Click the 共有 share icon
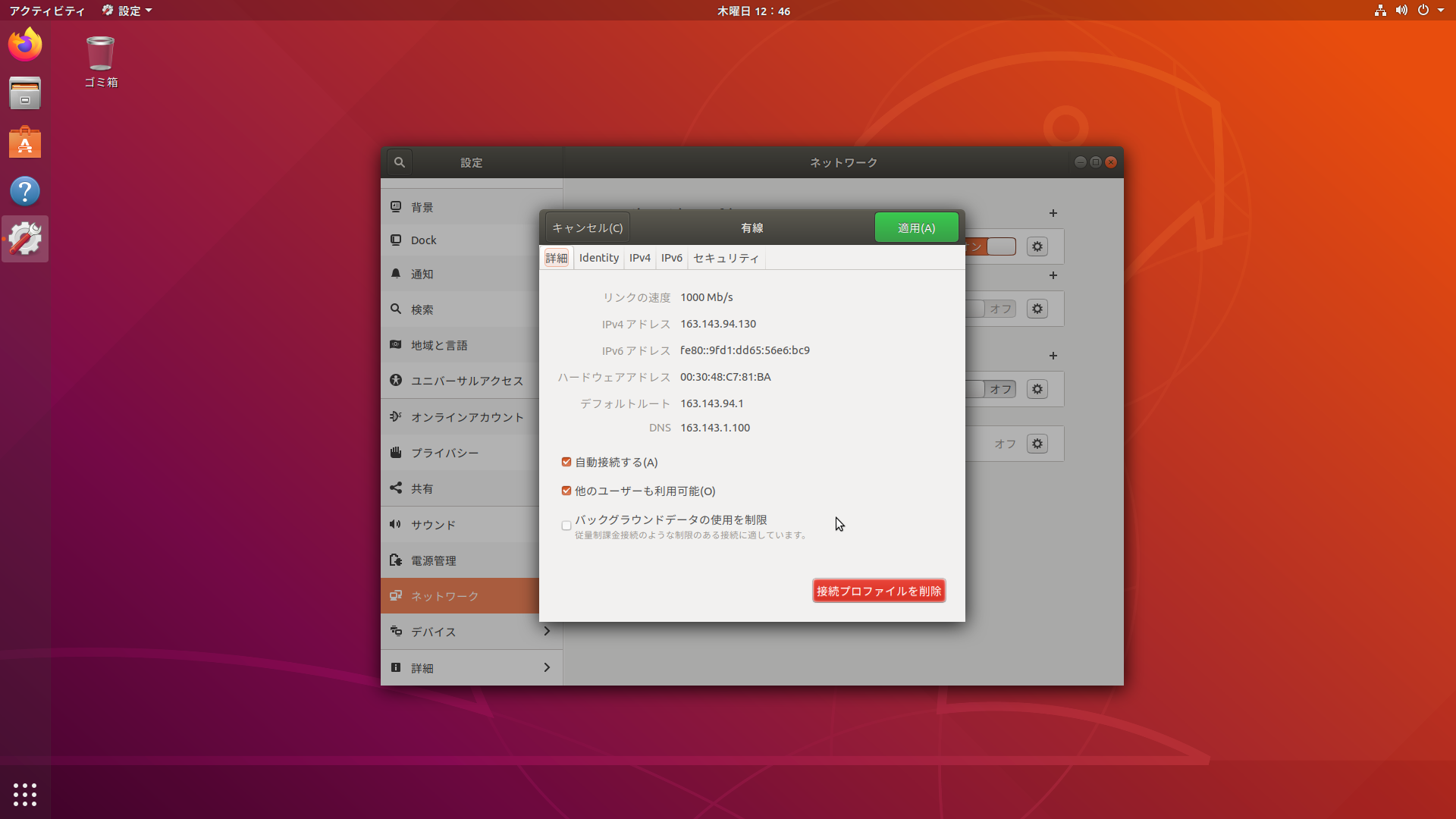Image resolution: width=1456 pixels, height=819 pixels. tap(396, 488)
